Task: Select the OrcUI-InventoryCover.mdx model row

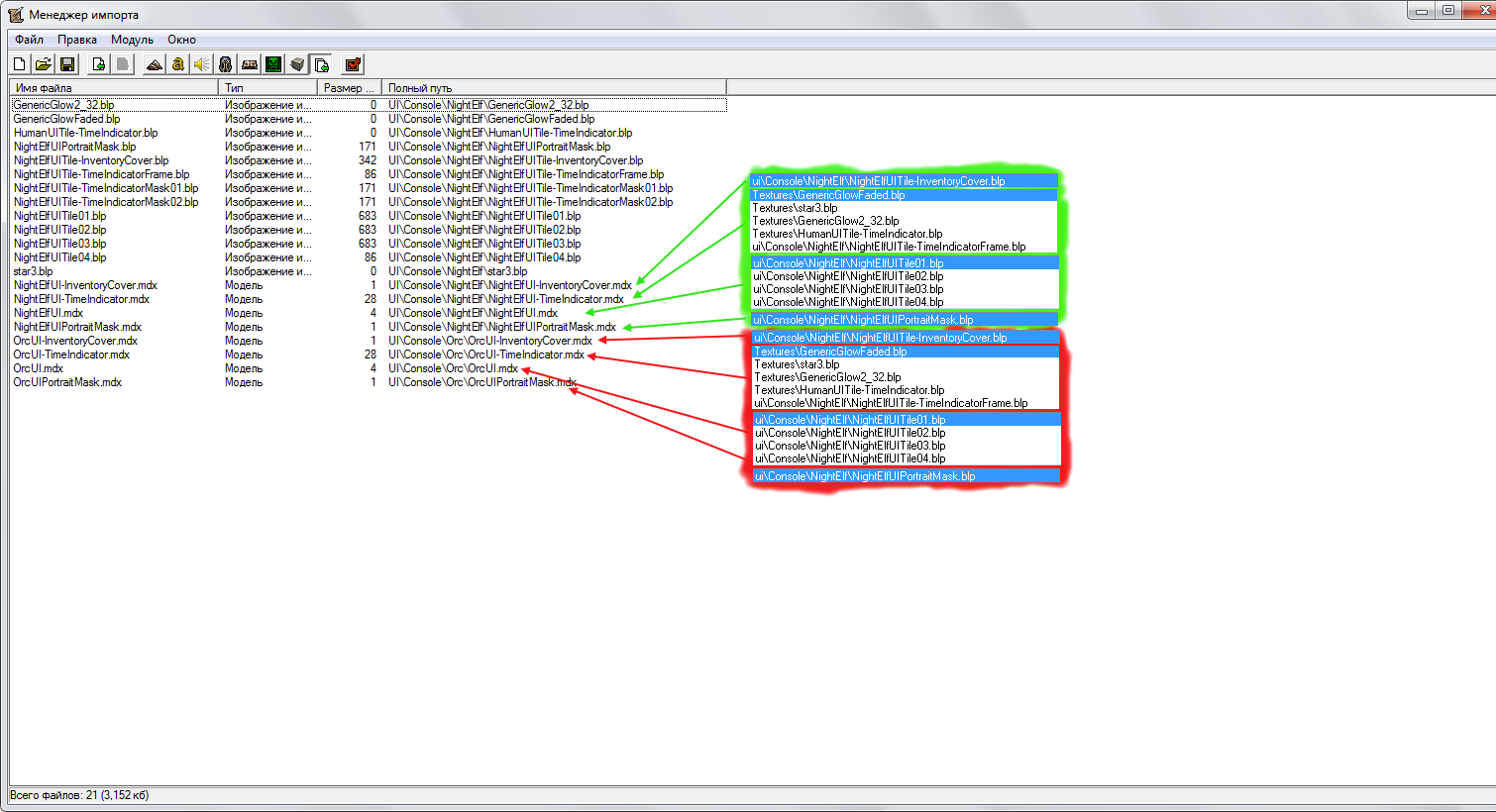Action: click(x=369, y=341)
